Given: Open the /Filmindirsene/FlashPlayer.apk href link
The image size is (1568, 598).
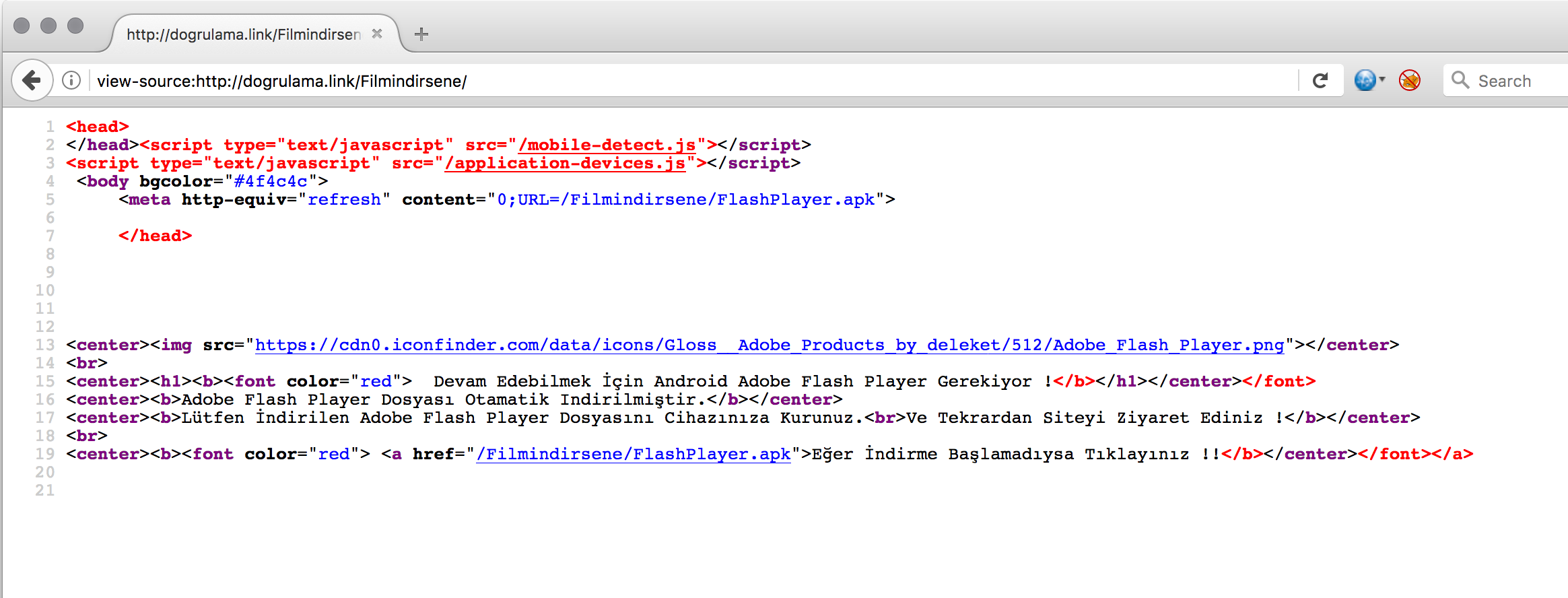Looking at the screenshot, I should [x=633, y=454].
